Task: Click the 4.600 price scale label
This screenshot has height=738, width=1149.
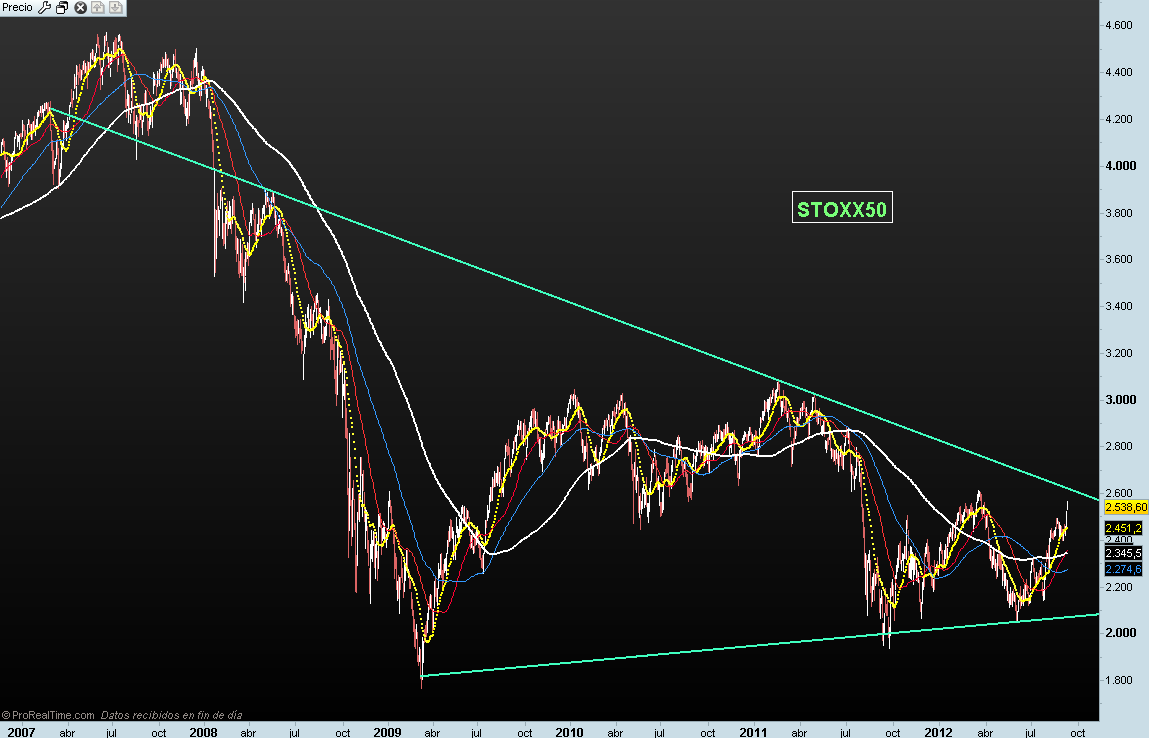Action: click(1119, 26)
